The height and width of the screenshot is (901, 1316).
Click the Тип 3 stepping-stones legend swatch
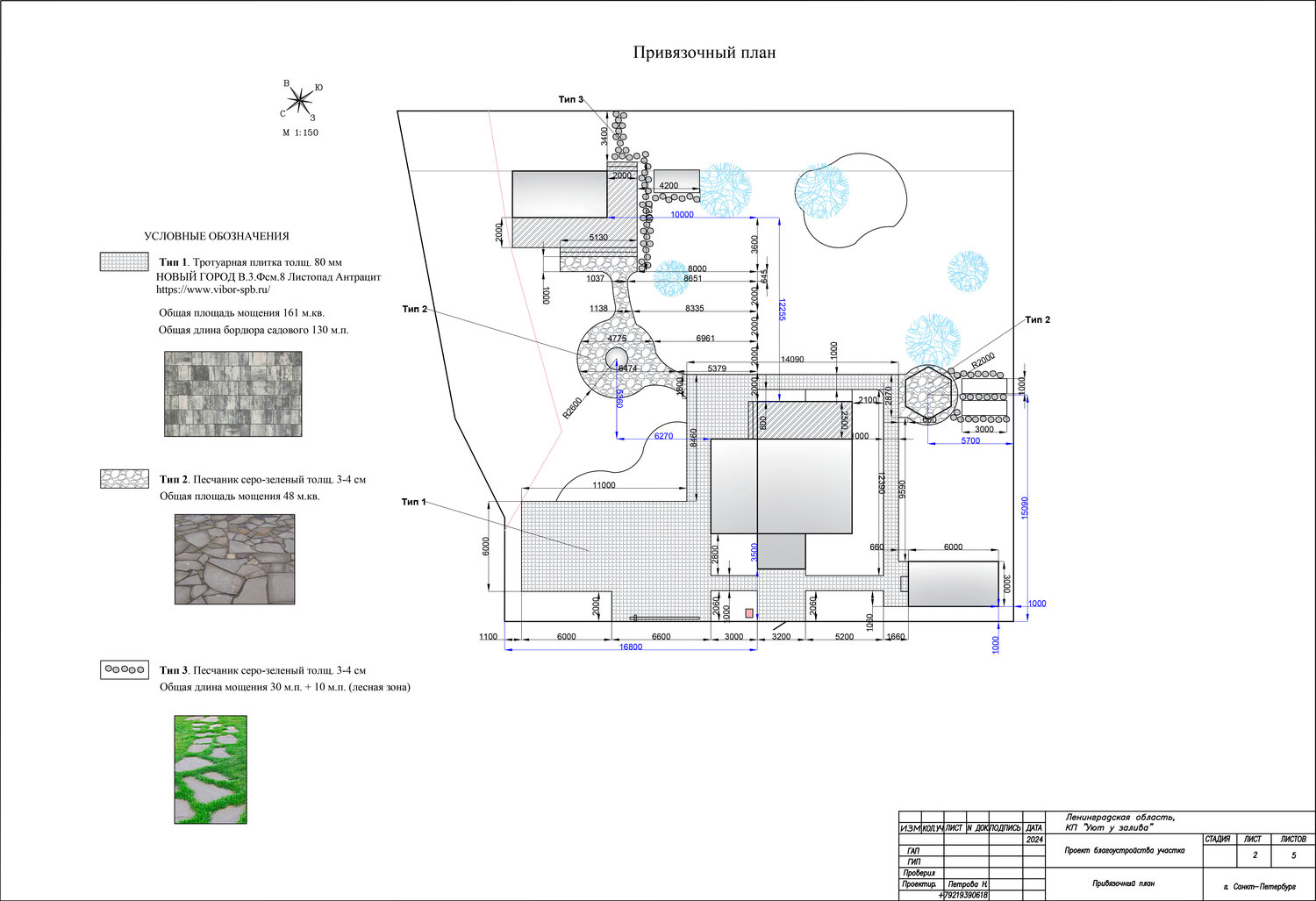pyautogui.click(x=124, y=669)
